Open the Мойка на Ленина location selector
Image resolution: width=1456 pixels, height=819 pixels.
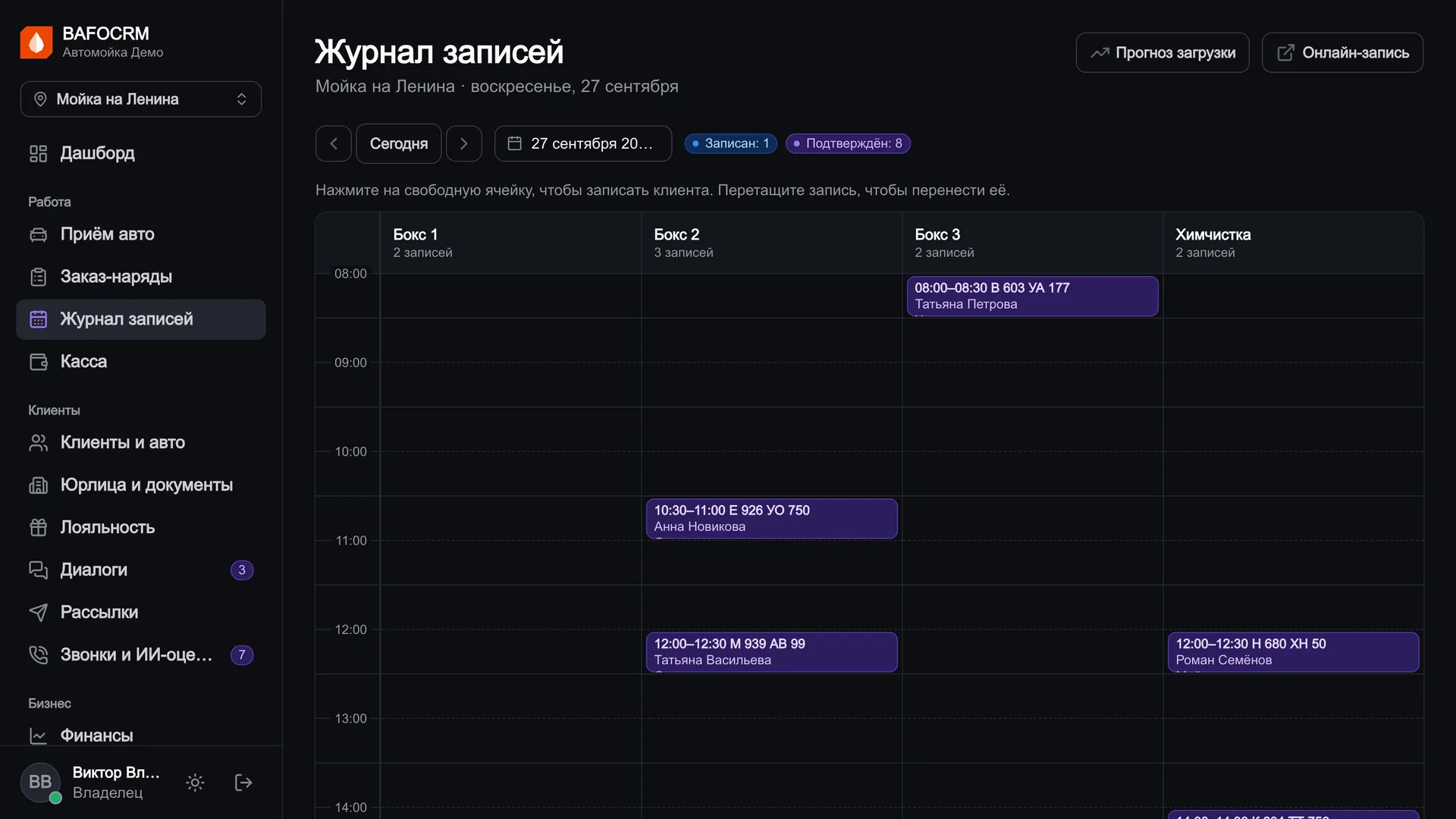141,99
